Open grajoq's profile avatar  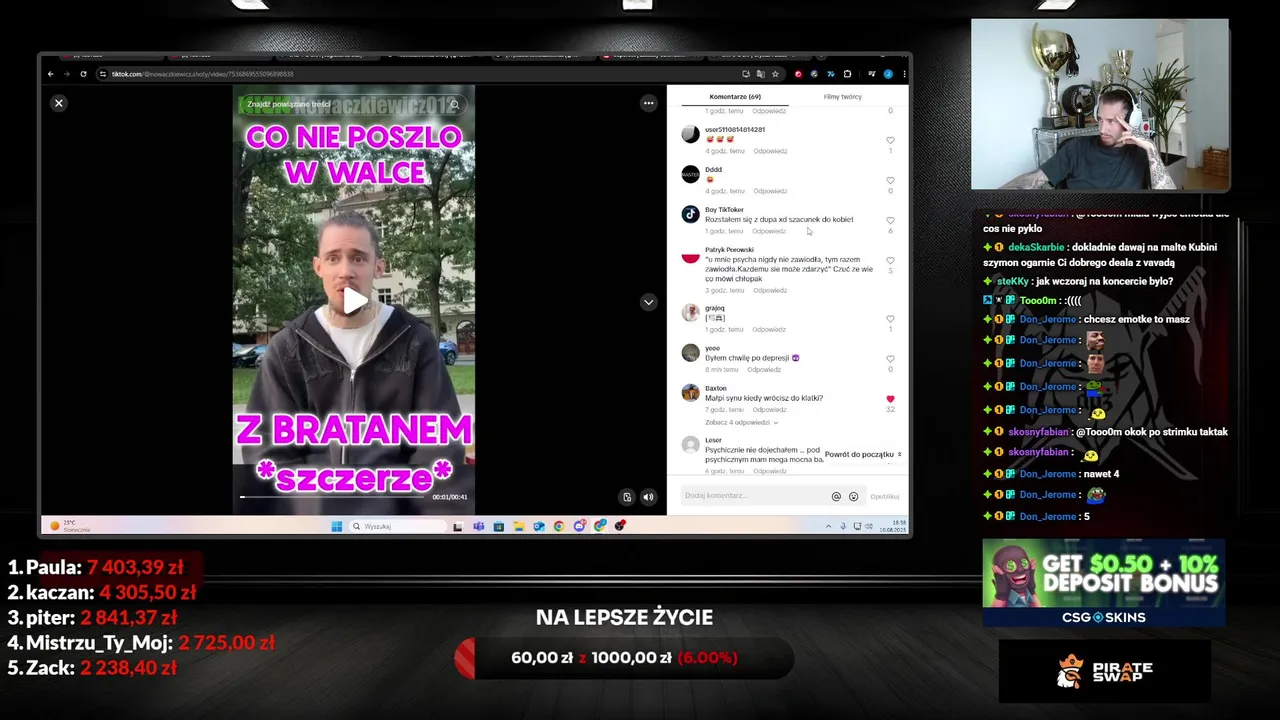(690, 313)
